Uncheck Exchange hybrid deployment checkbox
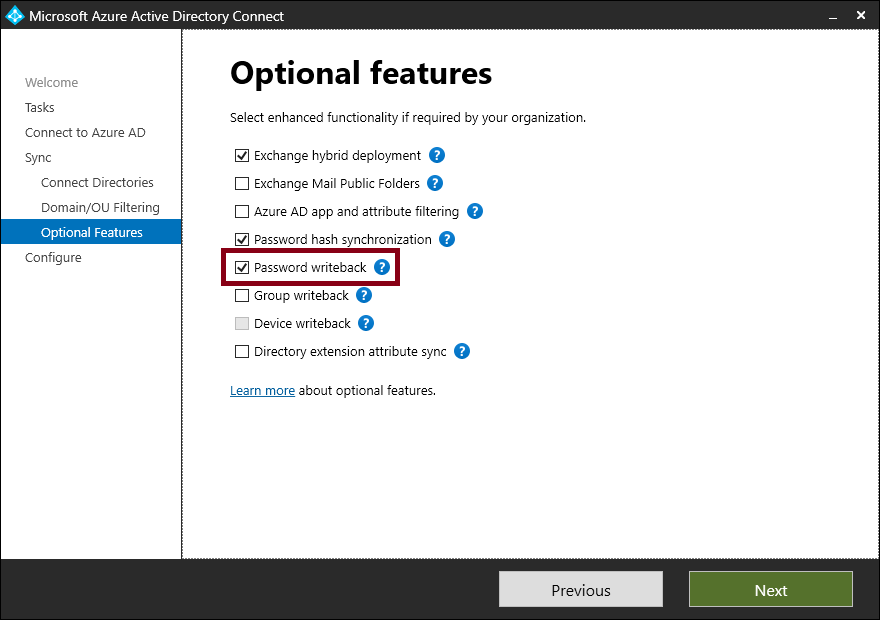 242,155
